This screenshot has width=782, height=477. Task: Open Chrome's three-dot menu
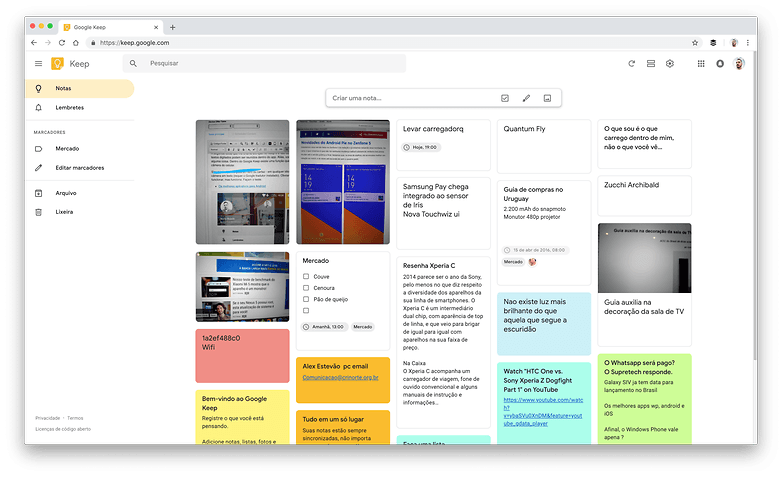748,43
